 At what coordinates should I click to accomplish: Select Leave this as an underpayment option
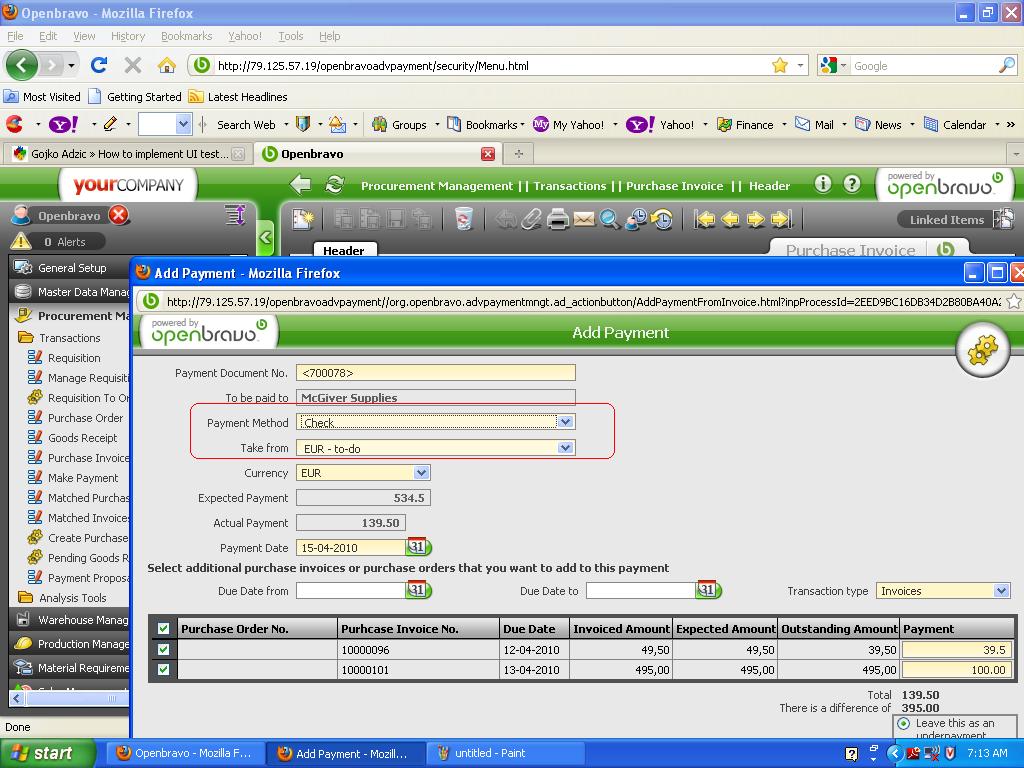904,723
